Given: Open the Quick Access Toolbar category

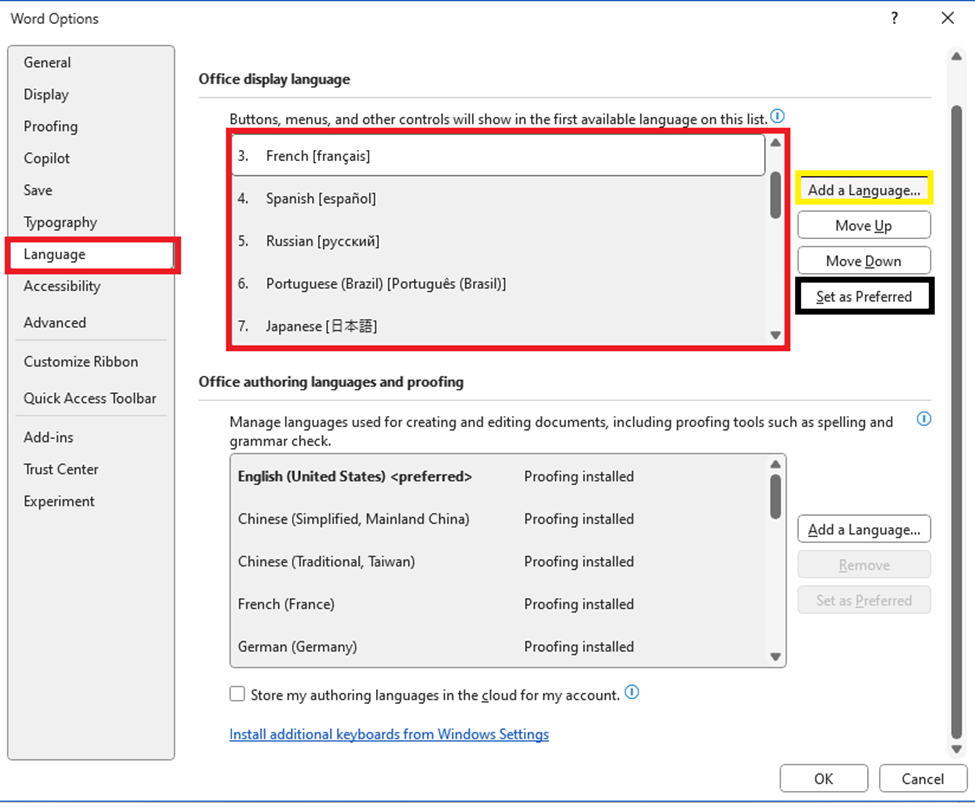Looking at the screenshot, I should [91, 399].
